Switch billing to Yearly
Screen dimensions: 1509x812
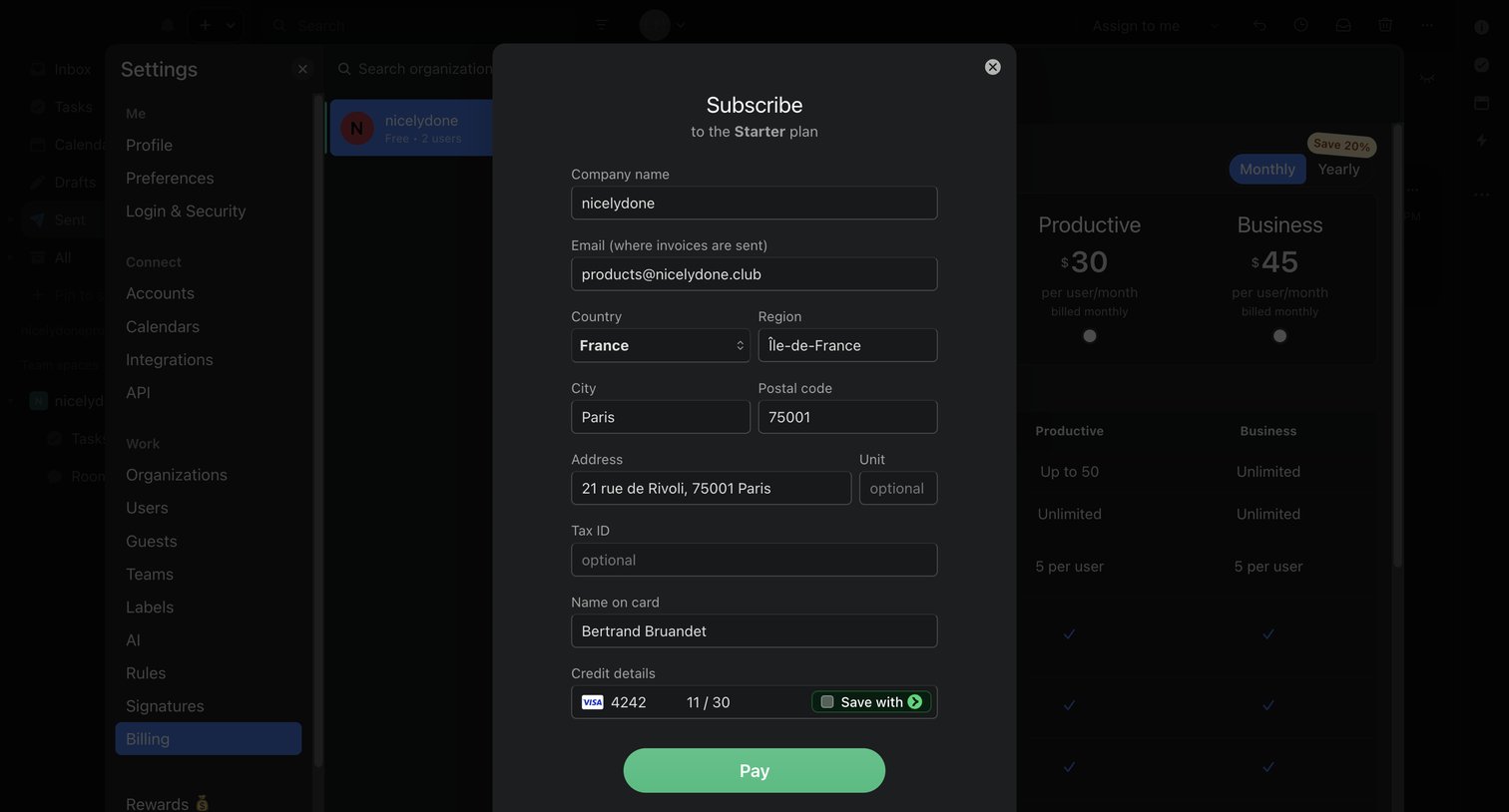(1338, 170)
